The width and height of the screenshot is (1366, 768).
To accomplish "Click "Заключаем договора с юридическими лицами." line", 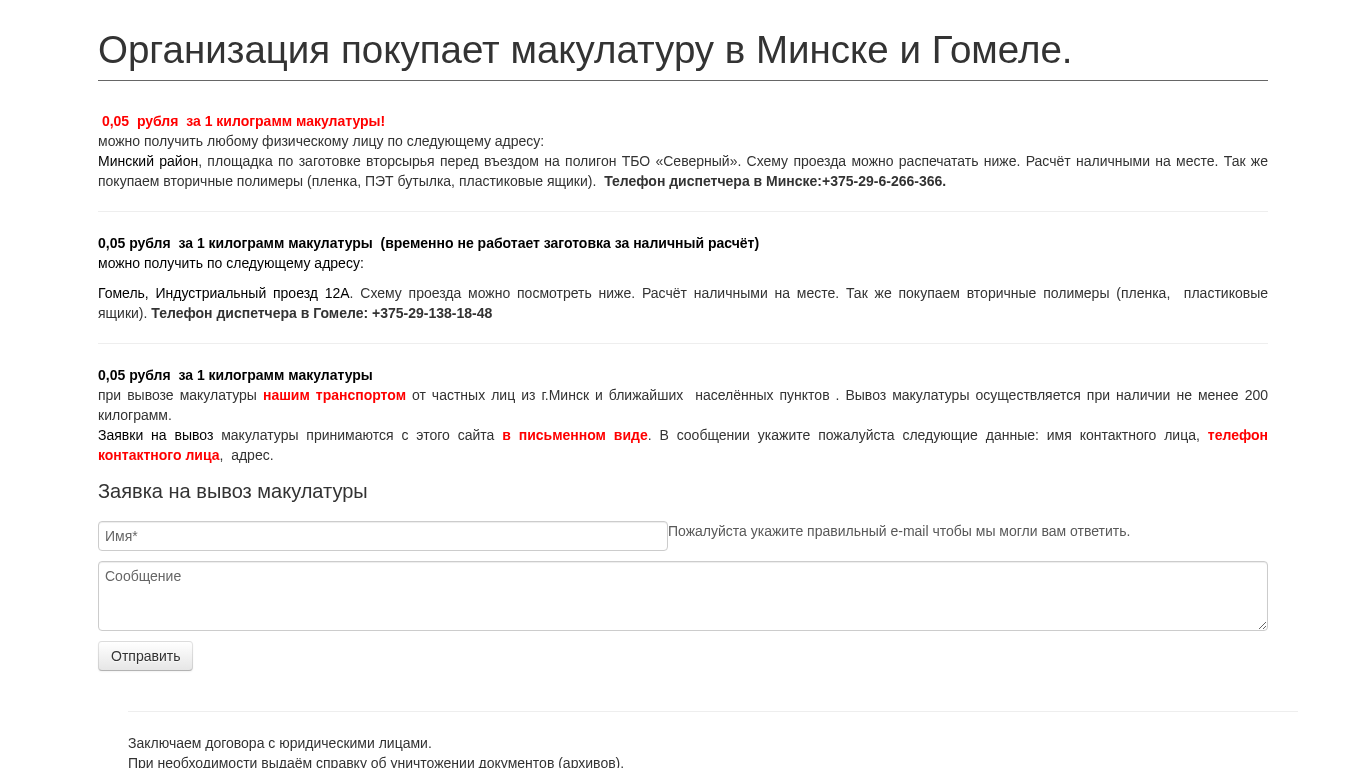I will (x=280, y=743).
